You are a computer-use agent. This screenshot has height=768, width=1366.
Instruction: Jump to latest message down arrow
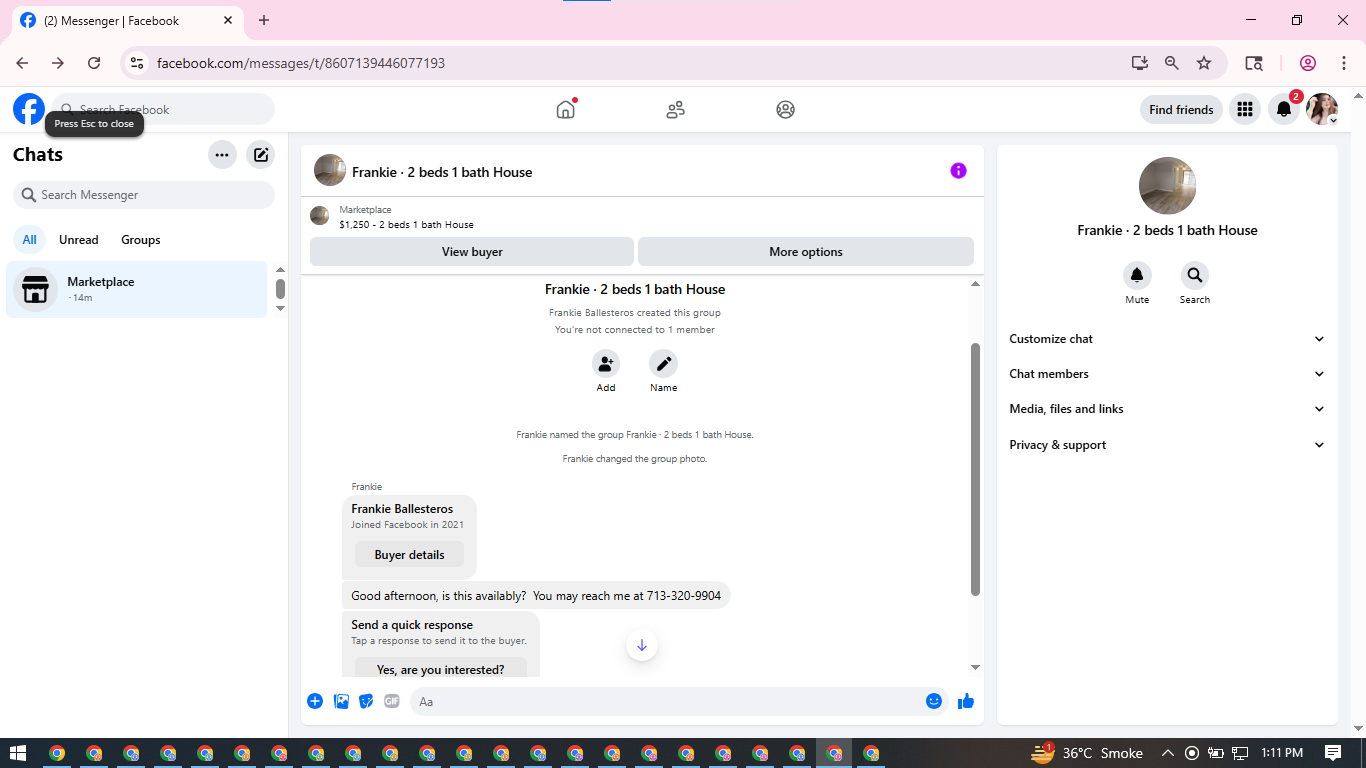(x=642, y=645)
